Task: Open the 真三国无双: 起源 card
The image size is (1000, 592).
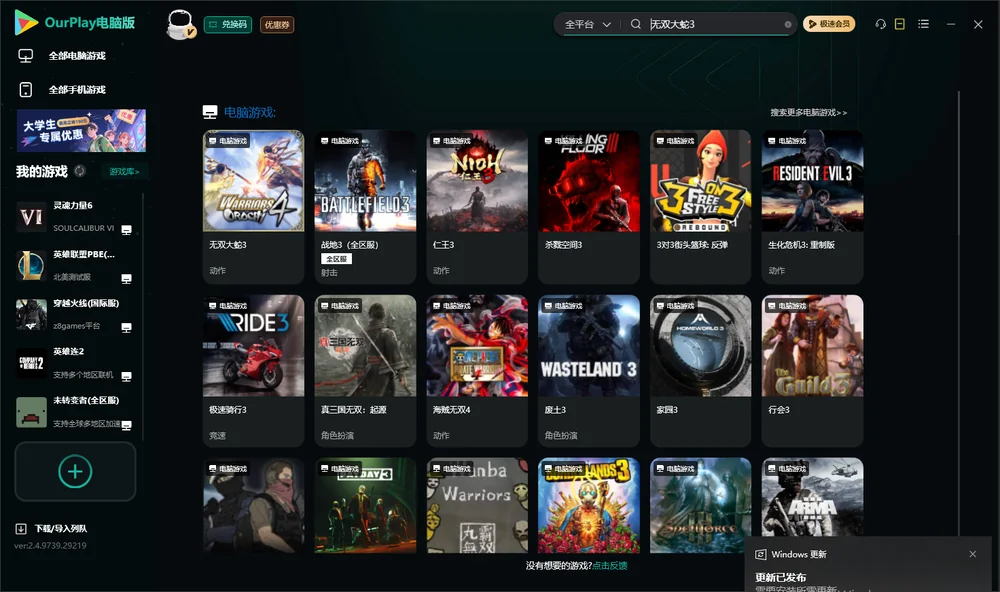Action: click(x=365, y=371)
